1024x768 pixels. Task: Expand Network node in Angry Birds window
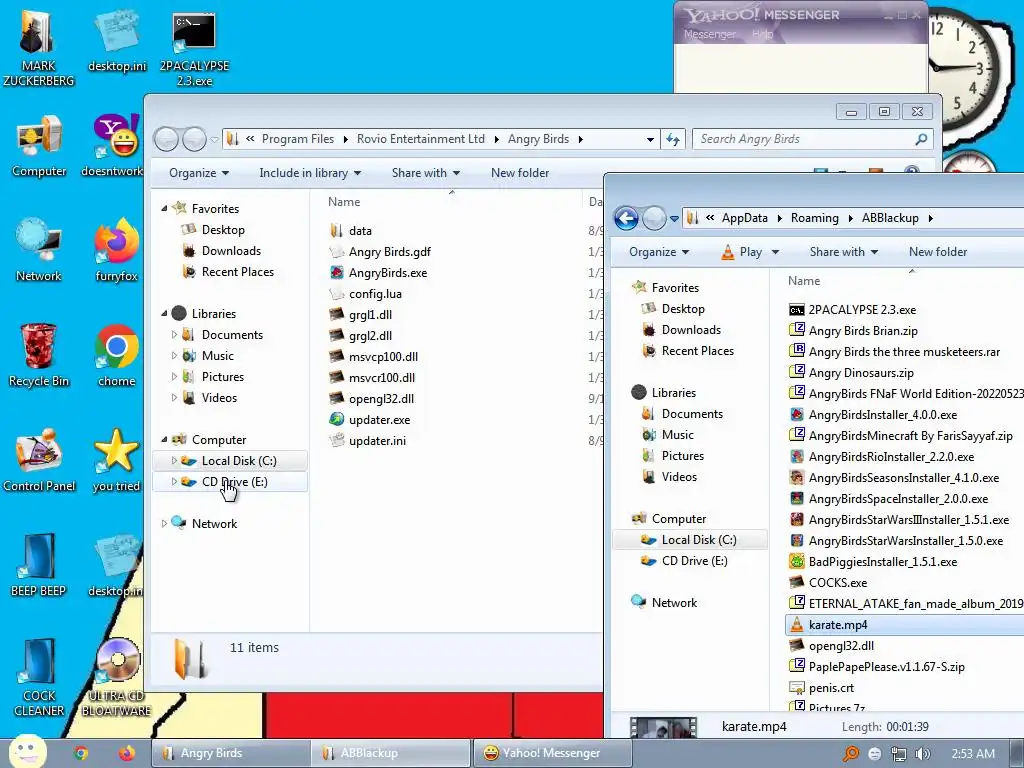point(165,523)
